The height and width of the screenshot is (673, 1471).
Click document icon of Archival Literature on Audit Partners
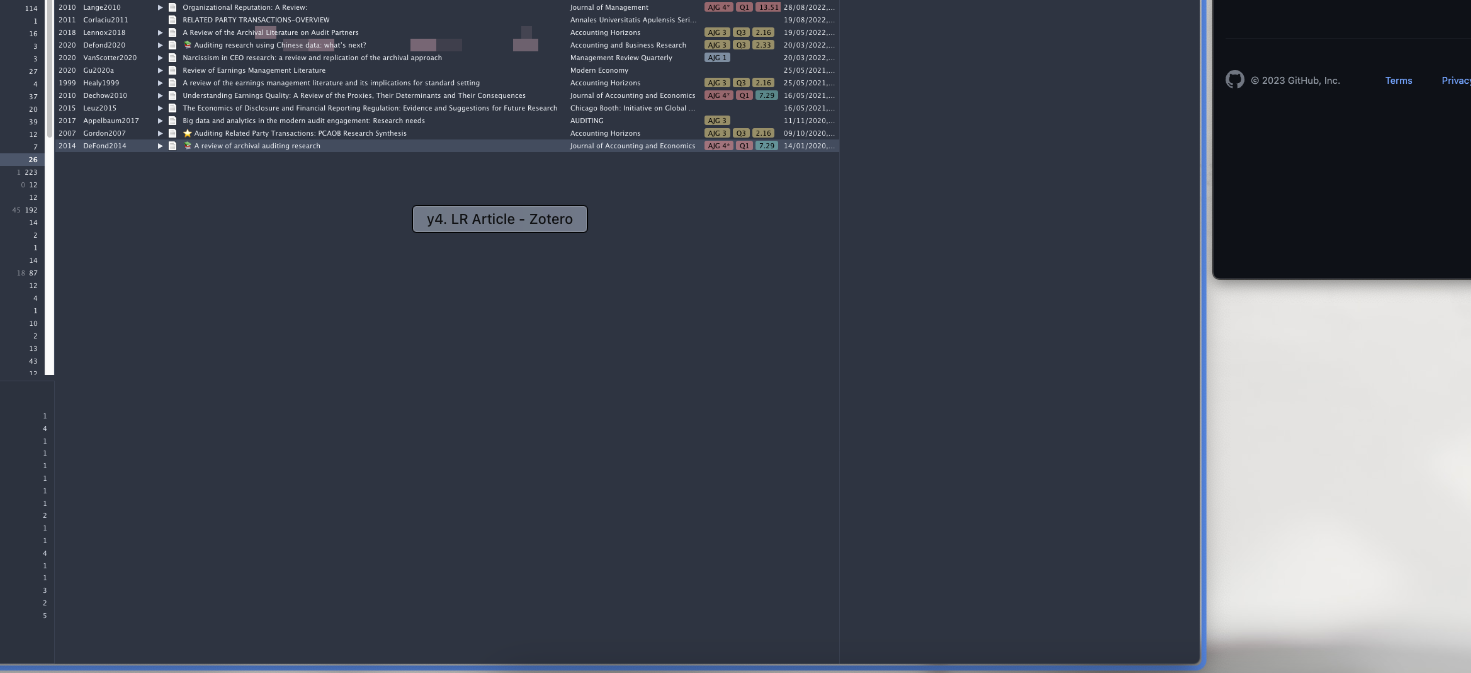[x=172, y=32]
